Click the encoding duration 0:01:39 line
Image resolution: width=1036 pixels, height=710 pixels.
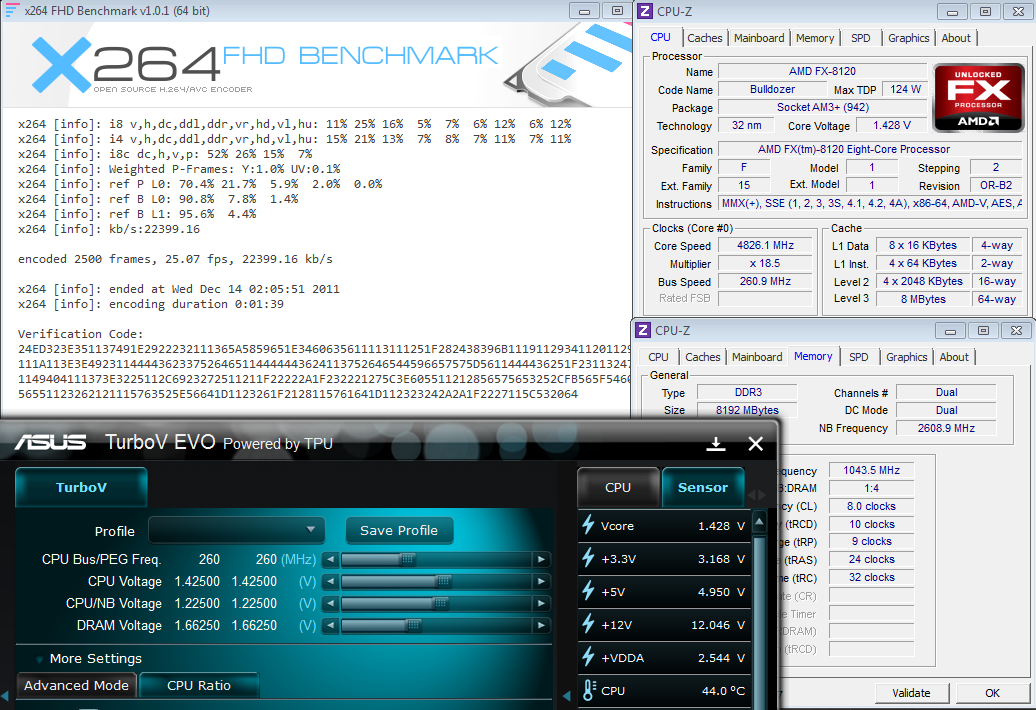tap(151, 304)
